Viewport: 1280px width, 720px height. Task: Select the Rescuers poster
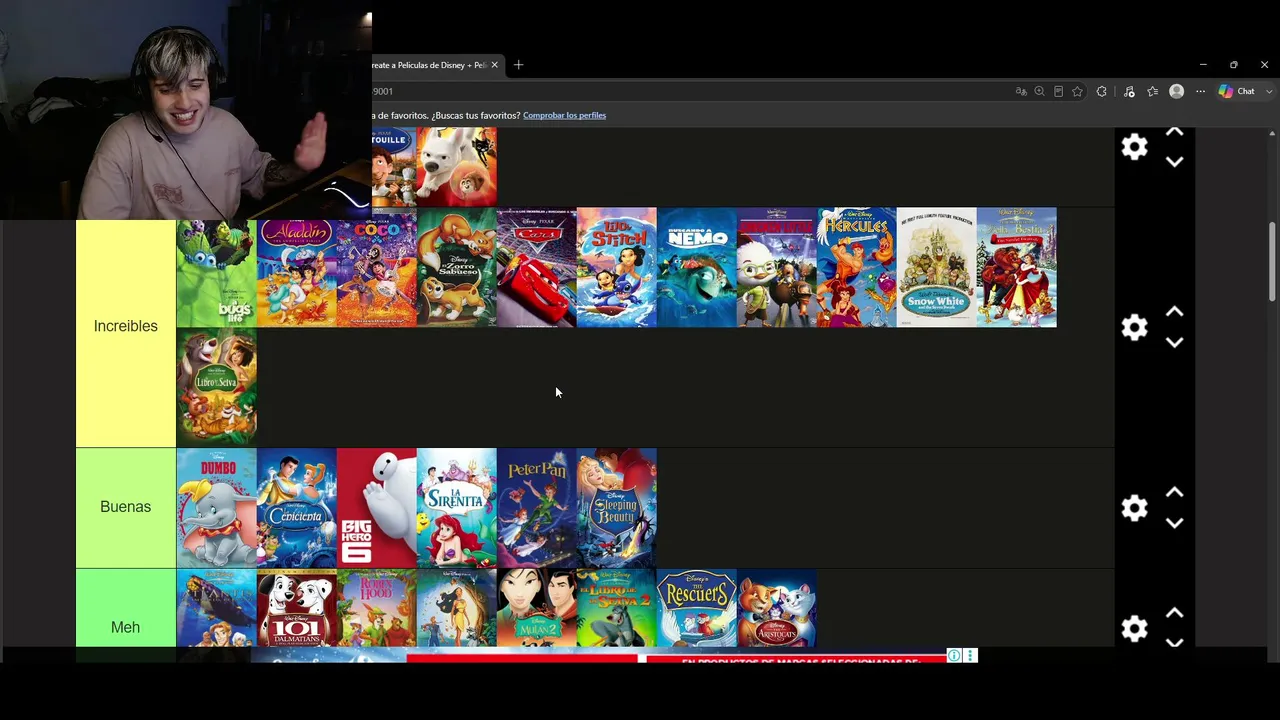click(696, 608)
